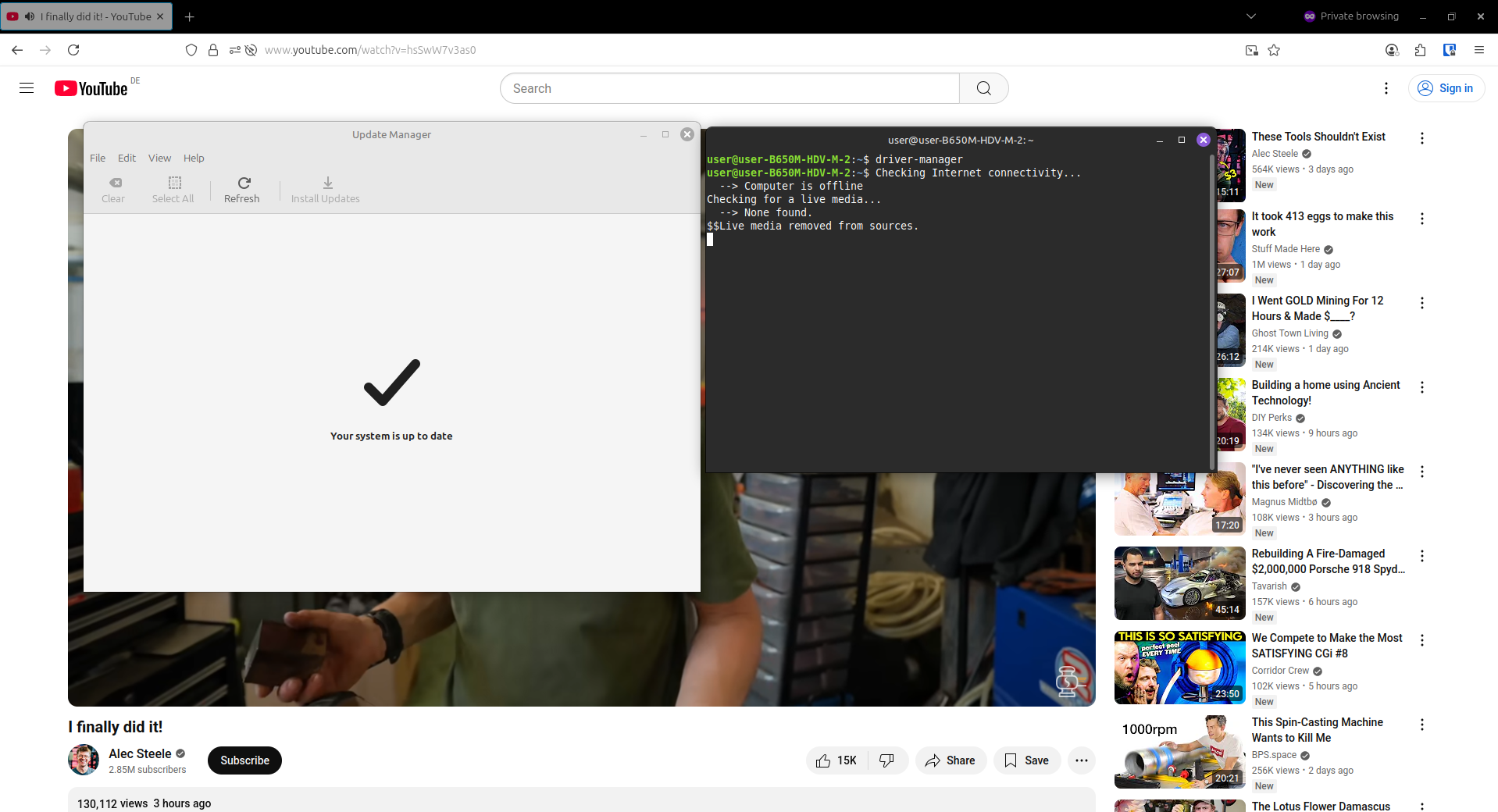Image resolution: width=1498 pixels, height=812 pixels.
Task: Open options for Corridor Crew video
Action: click(1422, 640)
